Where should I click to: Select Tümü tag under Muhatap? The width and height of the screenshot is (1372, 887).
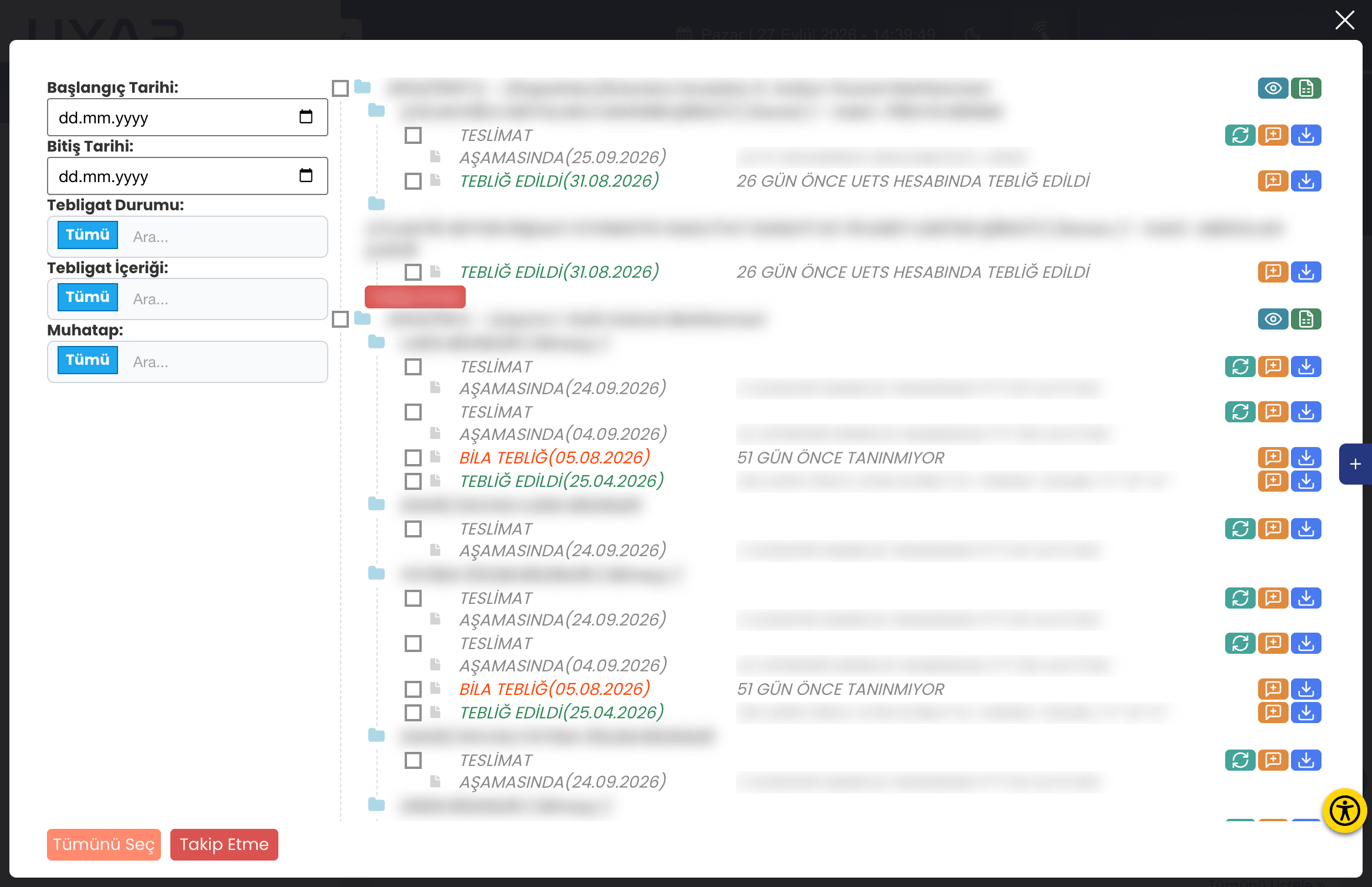click(x=88, y=360)
